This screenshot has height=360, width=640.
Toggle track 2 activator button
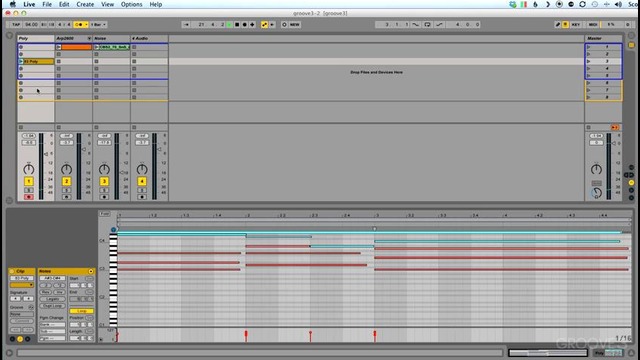point(67,181)
